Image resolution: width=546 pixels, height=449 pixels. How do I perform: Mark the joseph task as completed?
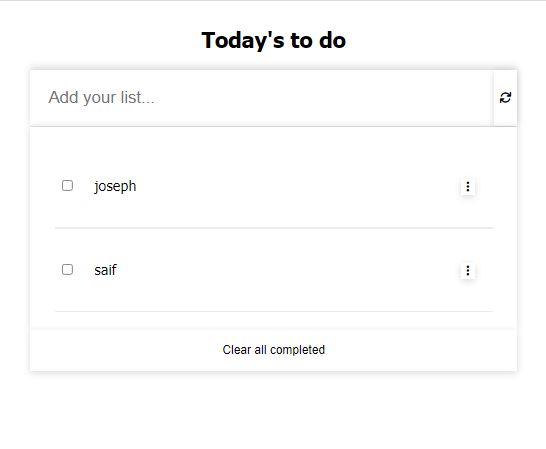point(67,186)
